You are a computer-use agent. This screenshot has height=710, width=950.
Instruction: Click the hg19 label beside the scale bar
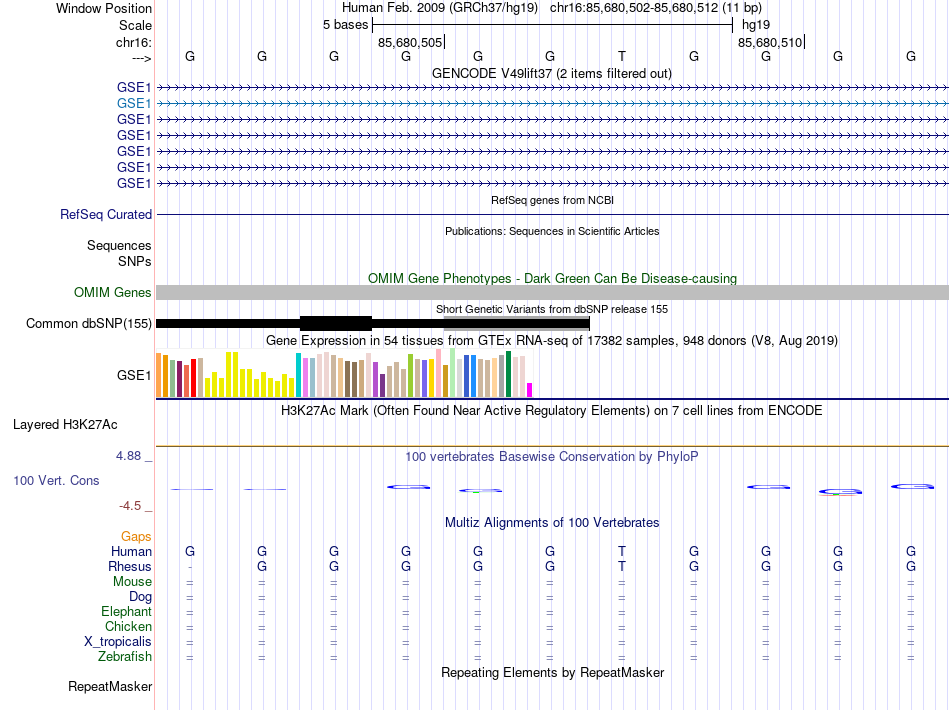click(x=756, y=25)
